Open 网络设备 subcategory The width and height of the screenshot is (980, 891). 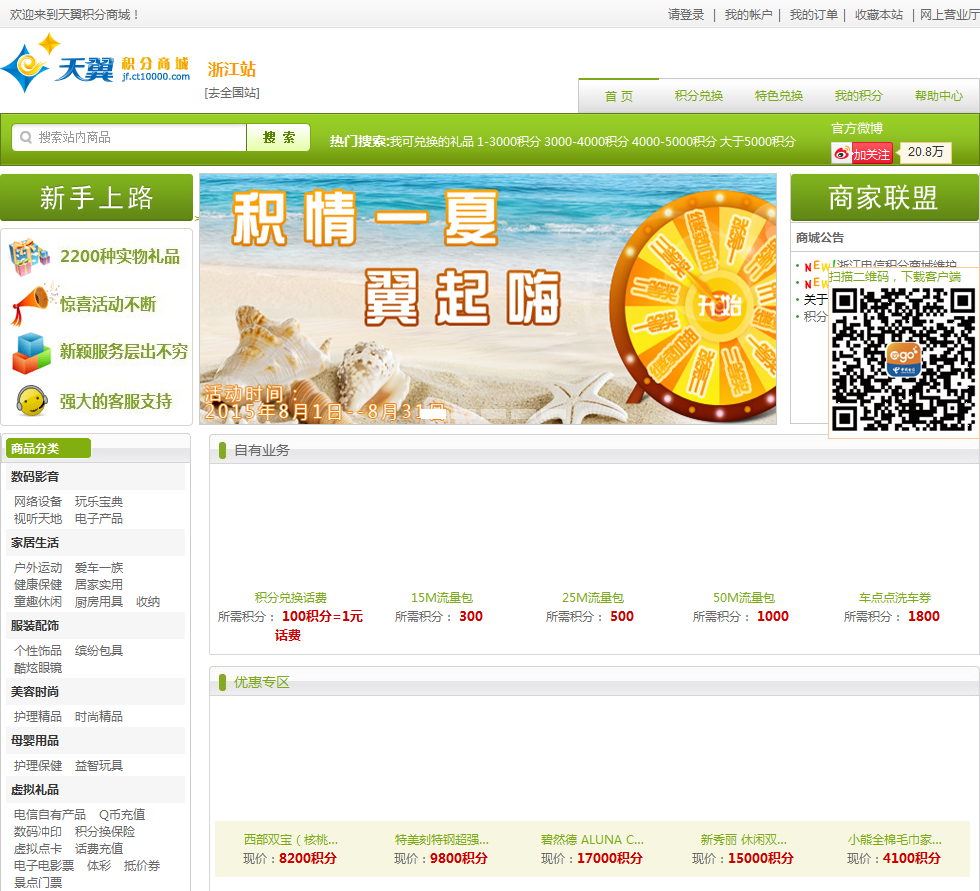click(x=38, y=501)
